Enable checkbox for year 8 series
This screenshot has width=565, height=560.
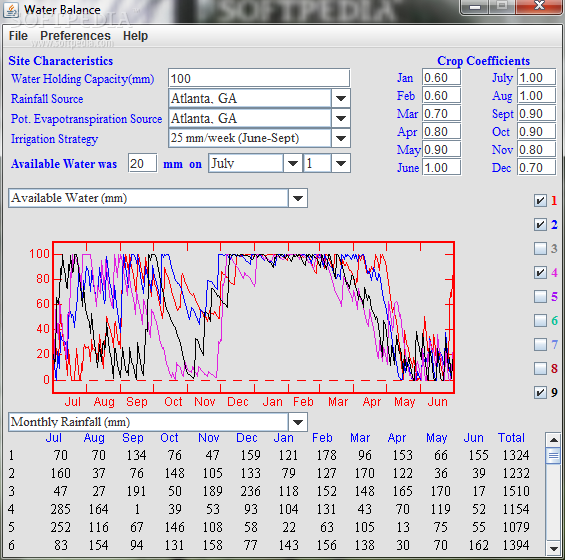540,368
